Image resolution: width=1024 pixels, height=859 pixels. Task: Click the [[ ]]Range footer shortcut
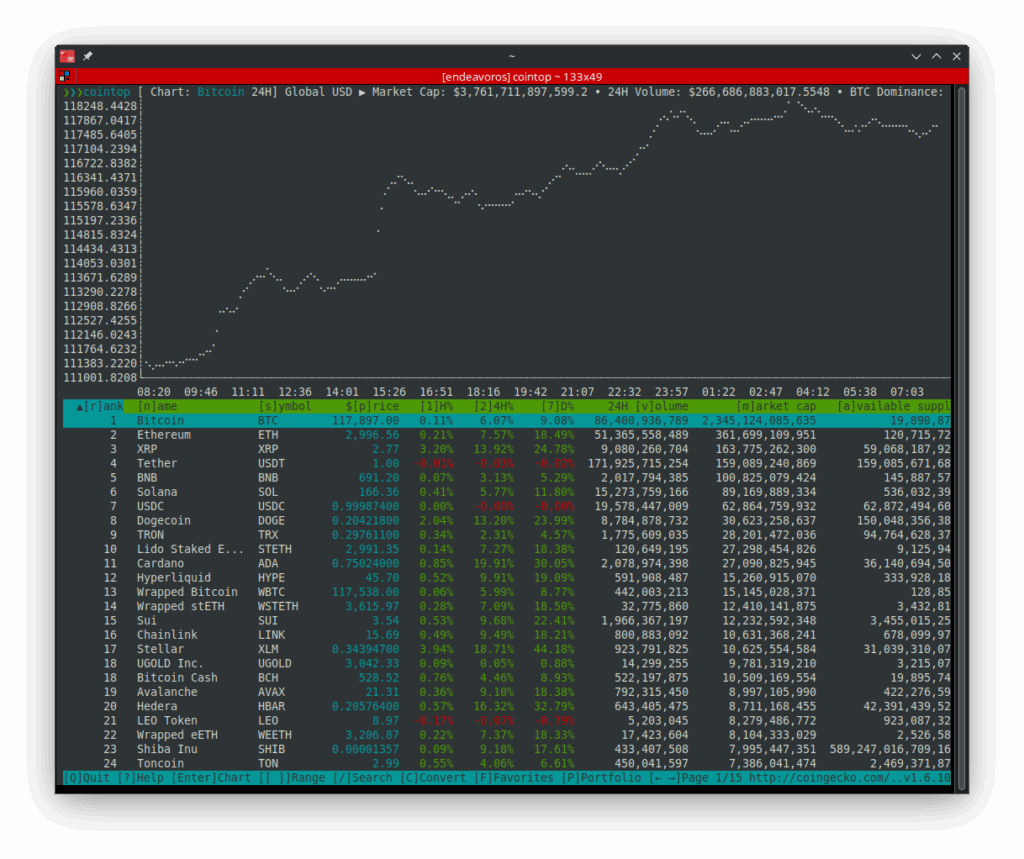tap(291, 778)
